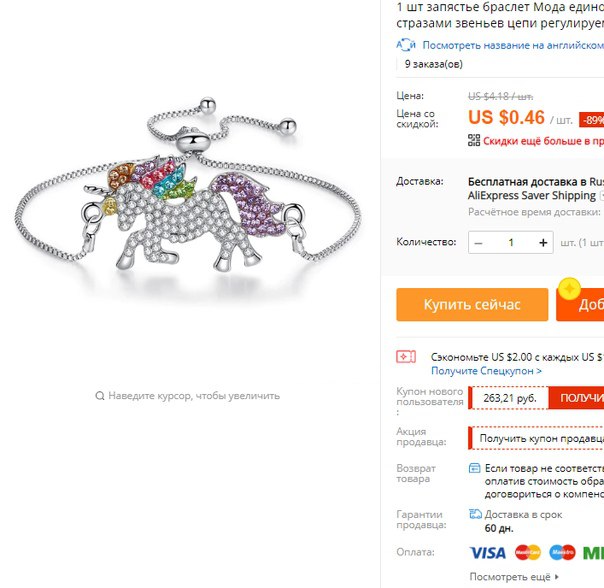The width and height of the screenshot is (604, 588).
Task: Click the yellow coin badge on cart button
Action: tap(569, 288)
